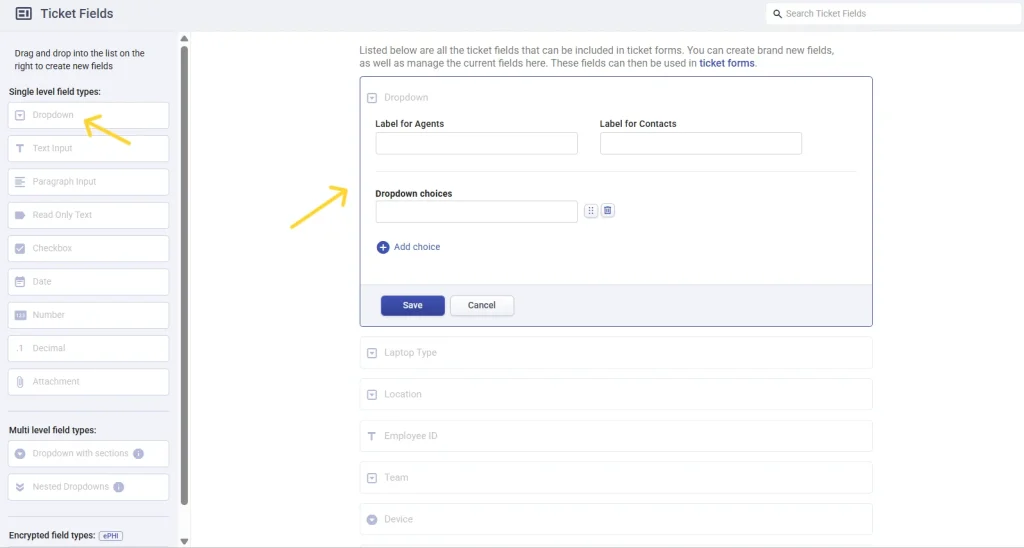Screen dimensions: 1024x548
Task: Click the Add choice link
Action: (417, 247)
